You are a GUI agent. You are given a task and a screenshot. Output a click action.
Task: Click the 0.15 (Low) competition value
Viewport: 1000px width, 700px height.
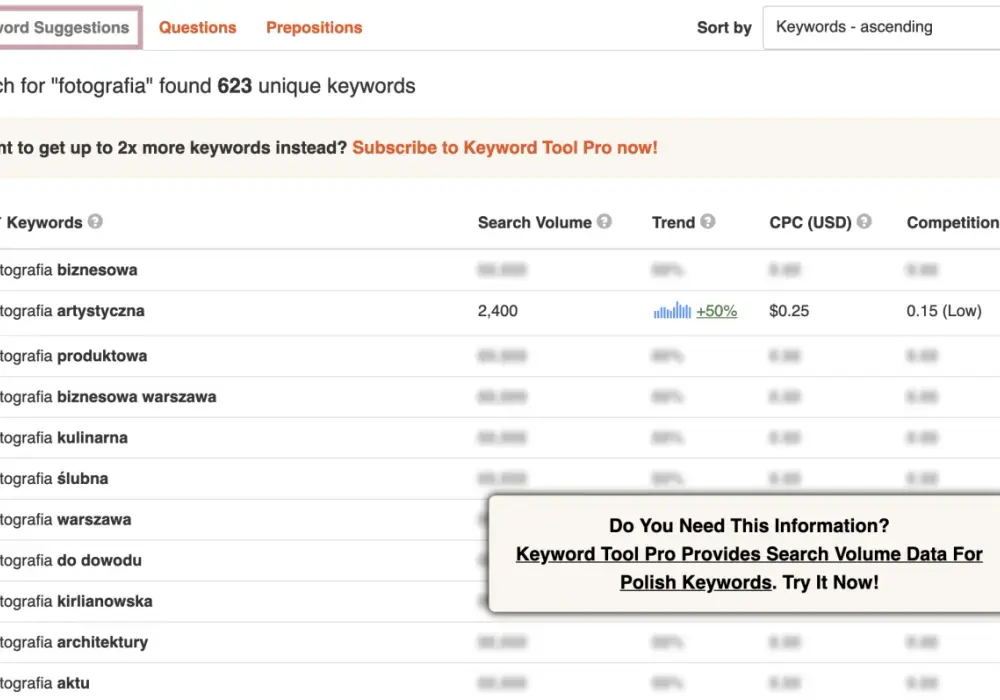tap(944, 311)
